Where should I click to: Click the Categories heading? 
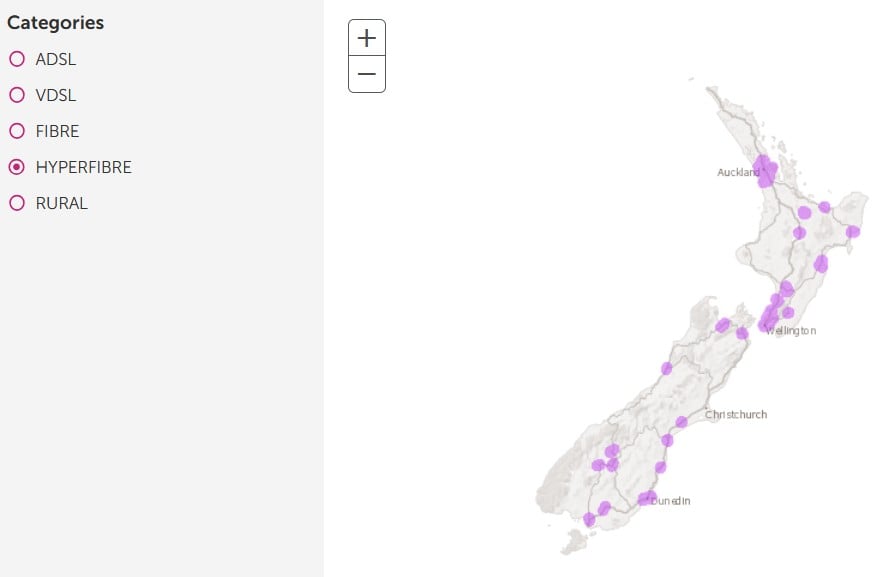56,23
